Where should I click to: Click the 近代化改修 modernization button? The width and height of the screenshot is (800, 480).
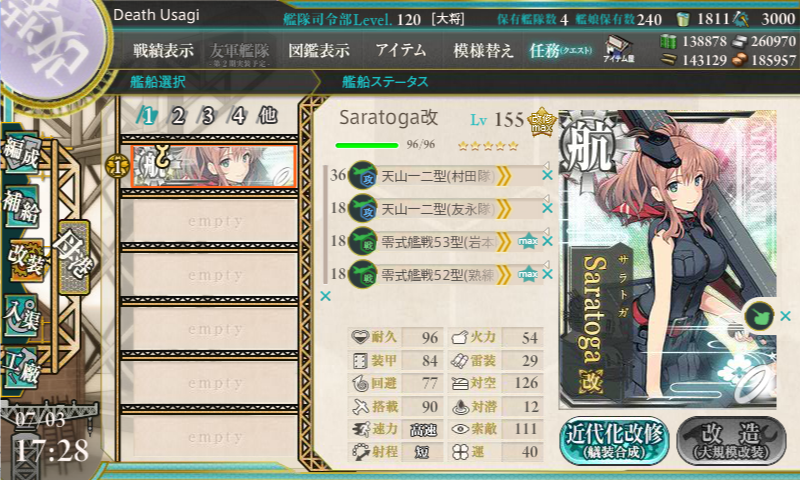coord(614,441)
